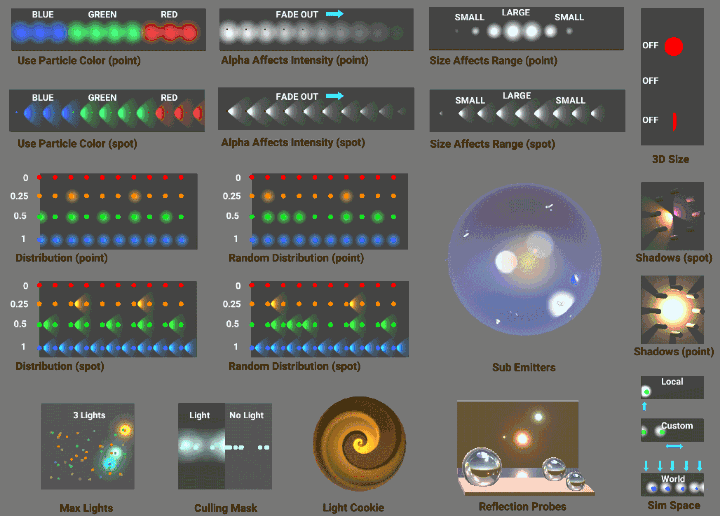
Task: Select the Random Distribution (point) dot grid preview
Action: [330, 211]
